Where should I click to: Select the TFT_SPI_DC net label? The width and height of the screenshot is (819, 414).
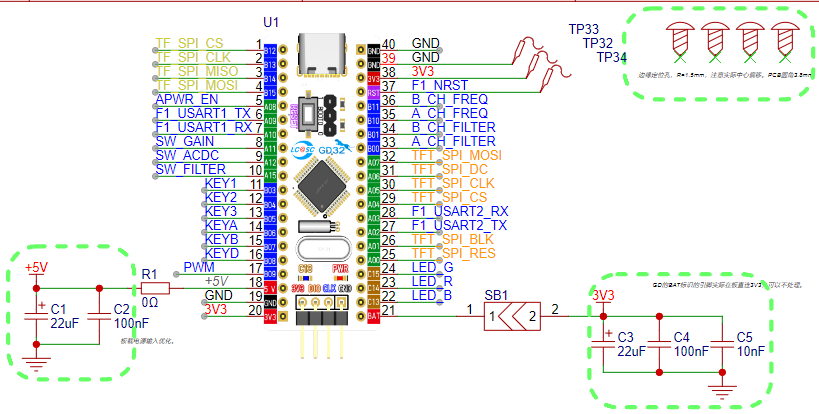[450, 170]
